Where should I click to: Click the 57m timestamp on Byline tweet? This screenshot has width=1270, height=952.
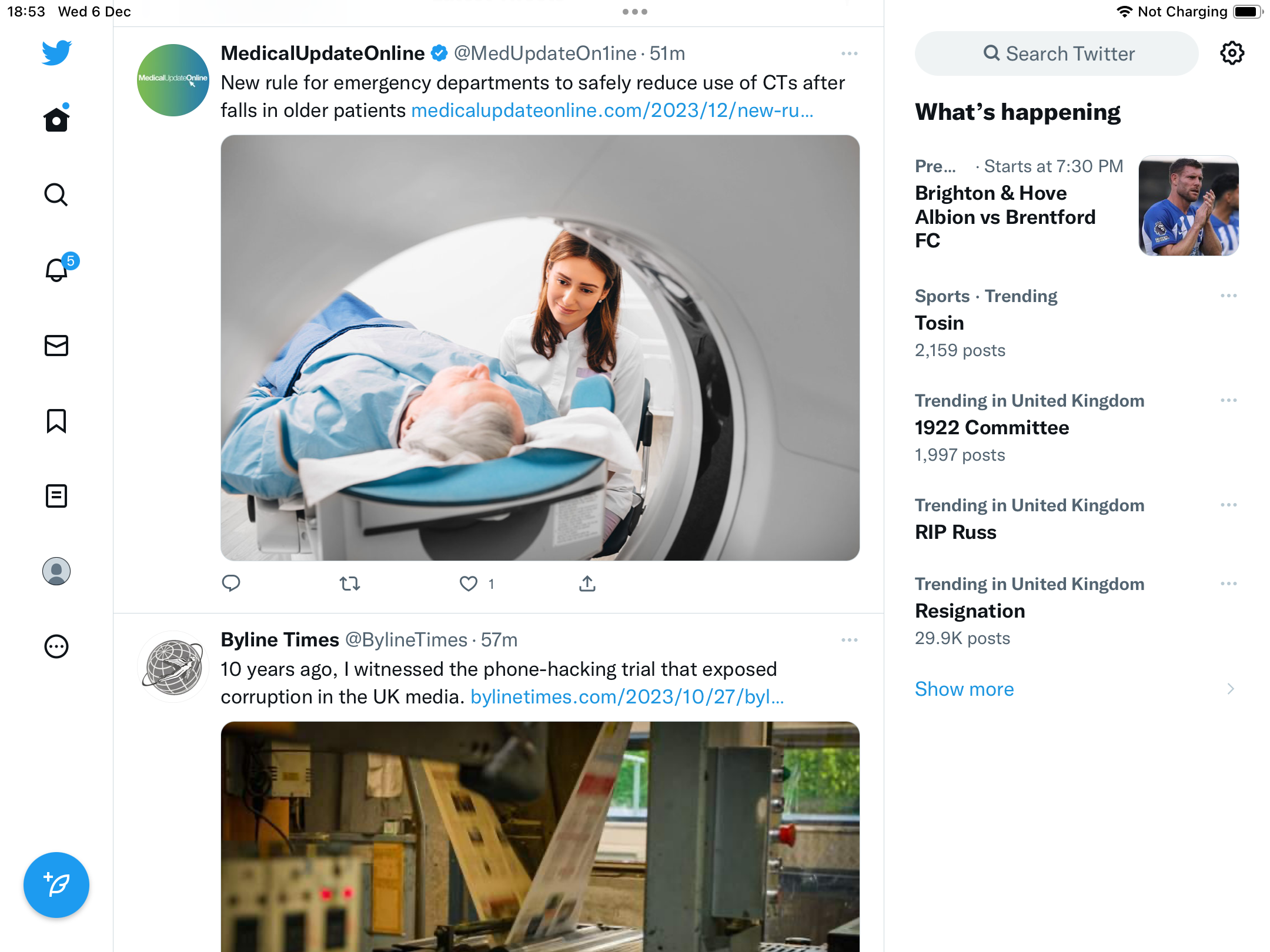499,640
